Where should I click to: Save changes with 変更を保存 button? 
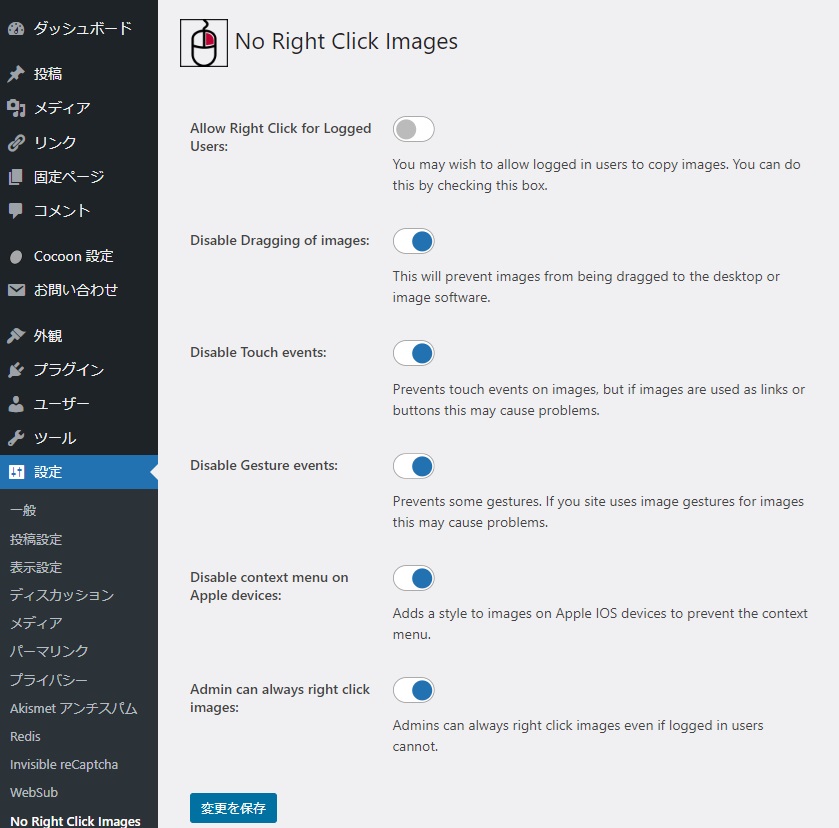tap(233, 808)
